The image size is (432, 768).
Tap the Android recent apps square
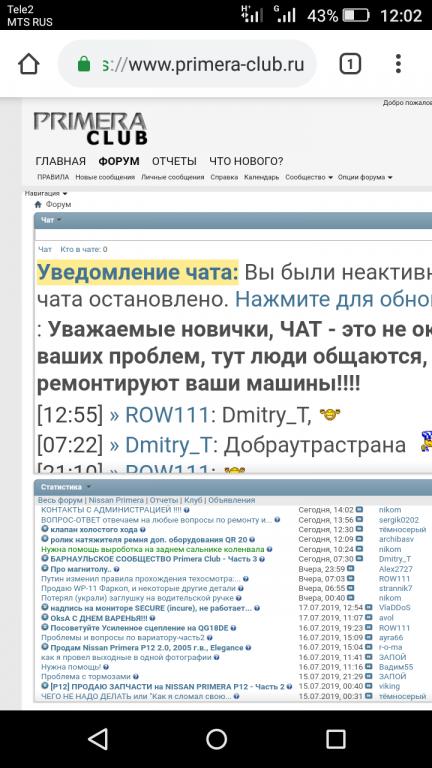(x=336, y=739)
